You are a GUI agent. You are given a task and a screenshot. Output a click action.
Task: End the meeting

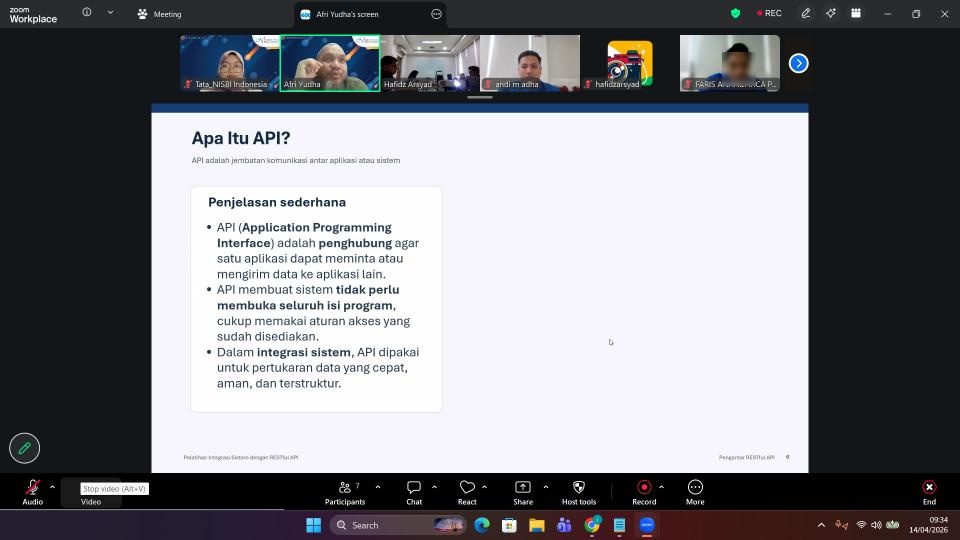[x=929, y=492]
